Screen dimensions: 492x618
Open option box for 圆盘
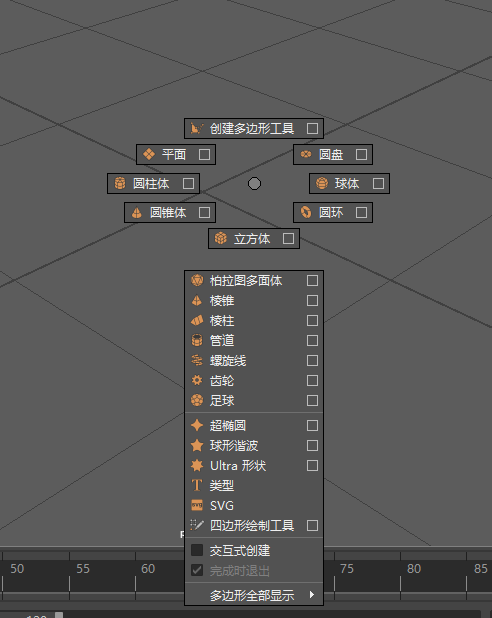tap(361, 154)
